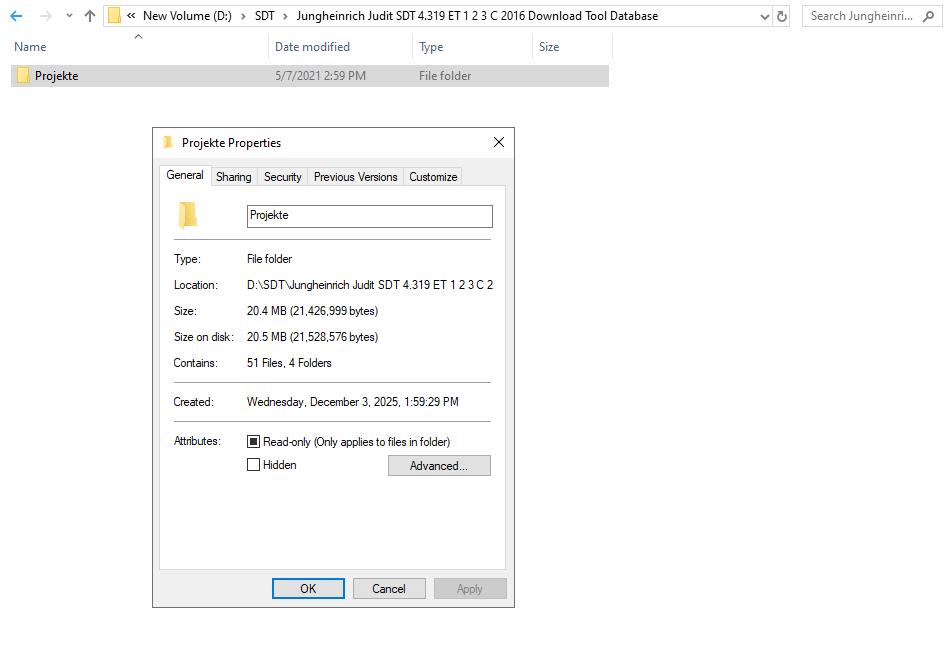Select New Volume (D:) in the breadcrumb
Screen dimensions: 947x652
[x=187, y=16]
